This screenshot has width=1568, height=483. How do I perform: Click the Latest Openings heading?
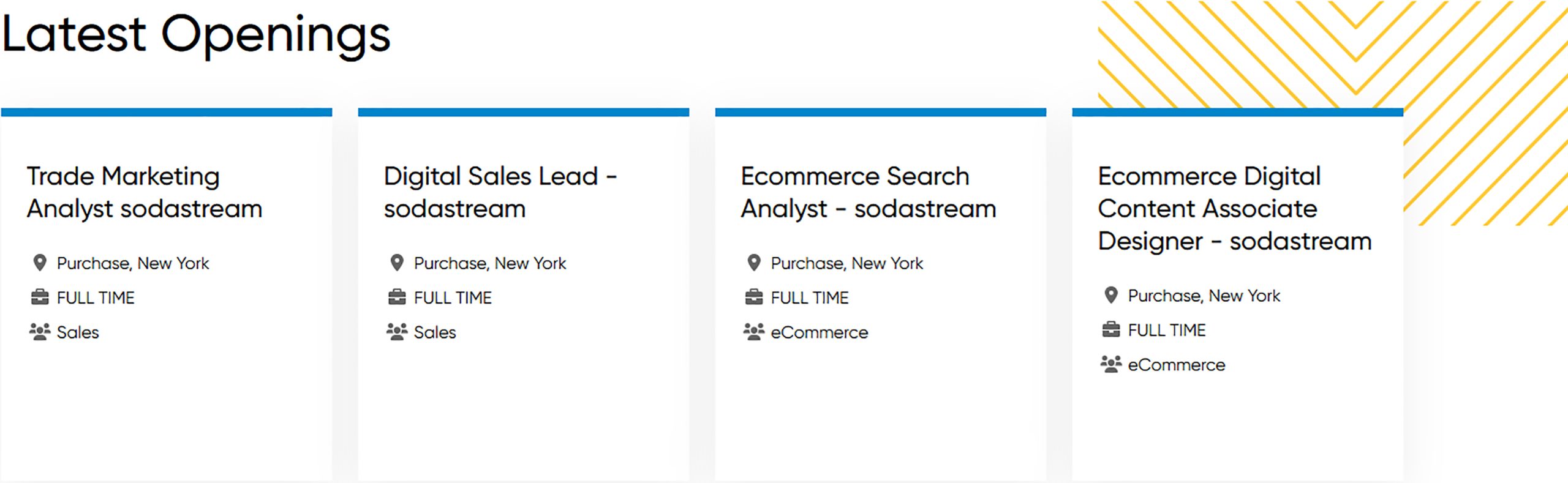click(196, 34)
